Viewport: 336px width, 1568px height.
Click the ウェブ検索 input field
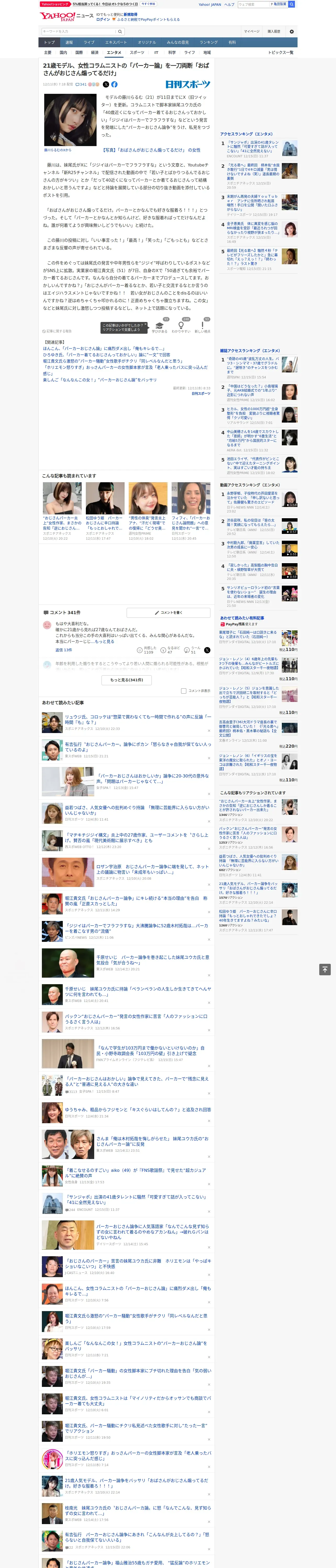pos(254,4)
